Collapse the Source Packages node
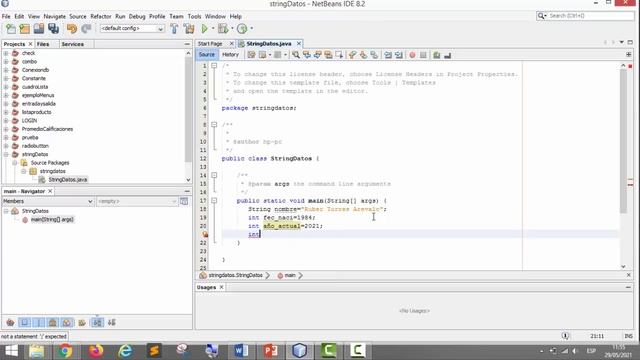 15,163
